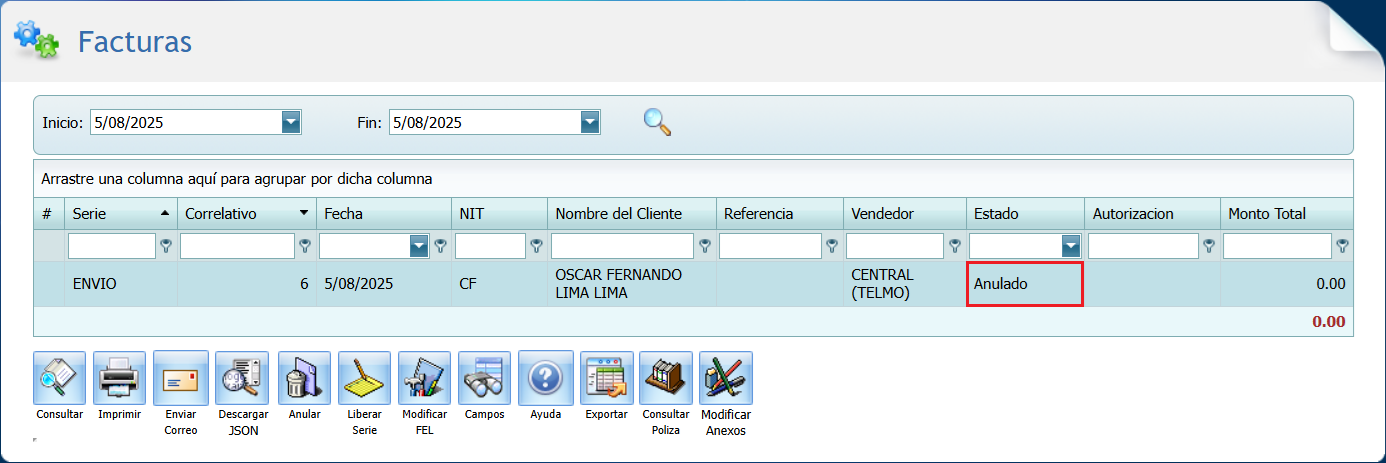Image resolution: width=1386 pixels, height=463 pixels.
Task: Click the Consultar Poliza books icon
Action: 665,377
